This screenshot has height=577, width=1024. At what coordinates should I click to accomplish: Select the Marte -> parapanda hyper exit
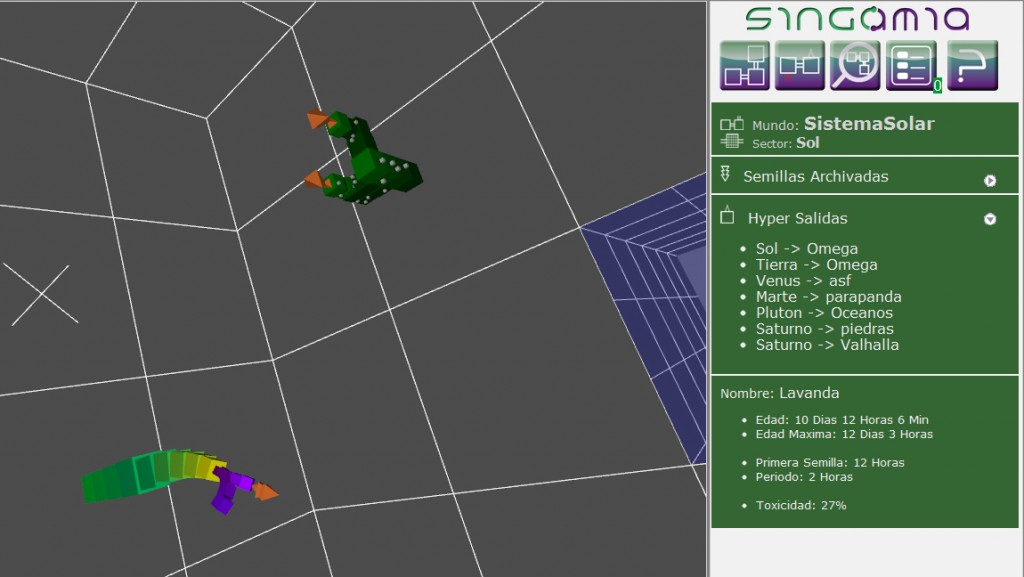pos(828,297)
